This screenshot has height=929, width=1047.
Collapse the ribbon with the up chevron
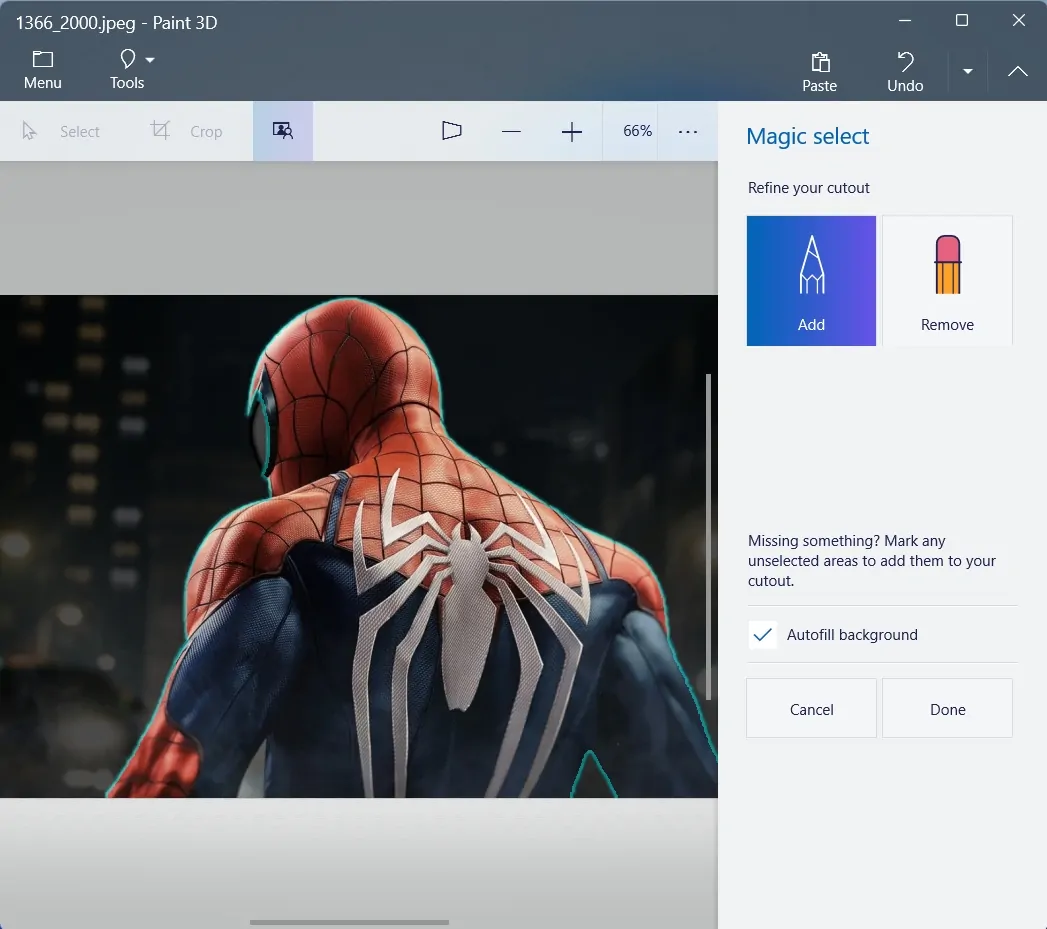[1018, 71]
